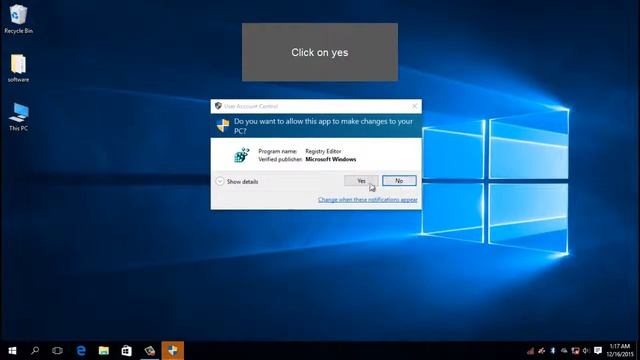Click No in the User Account Control dialog
The height and width of the screenshot is (360, 640).
tap(399, 181)
